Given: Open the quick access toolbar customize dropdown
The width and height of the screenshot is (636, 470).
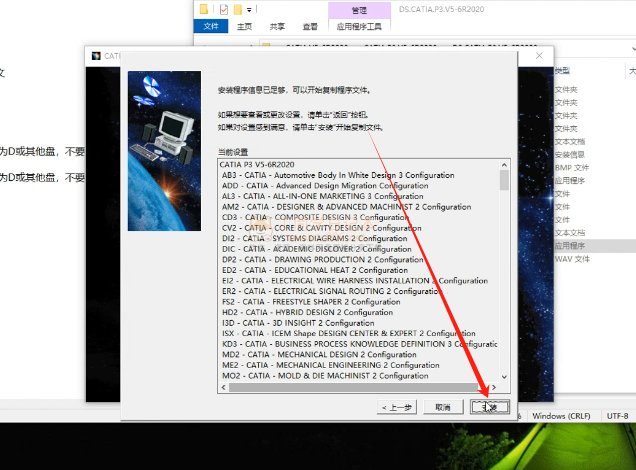Looking at the screenshot, I should pos(249,9).
